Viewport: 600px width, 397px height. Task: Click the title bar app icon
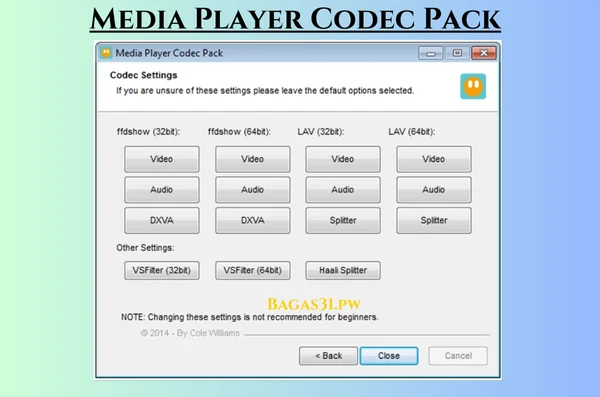tap(106, 52)
